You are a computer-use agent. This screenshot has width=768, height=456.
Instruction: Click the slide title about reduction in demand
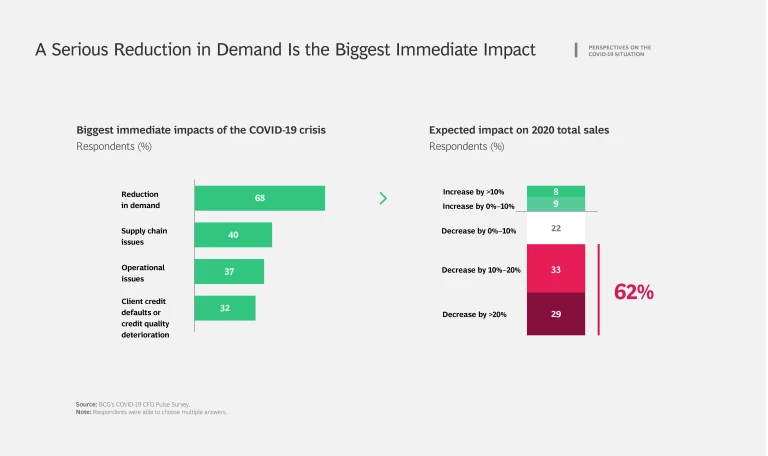(x=285, y=50)
